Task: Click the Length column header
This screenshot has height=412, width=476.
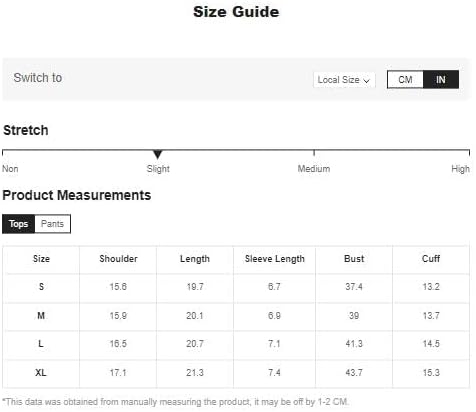Action: 195,259
